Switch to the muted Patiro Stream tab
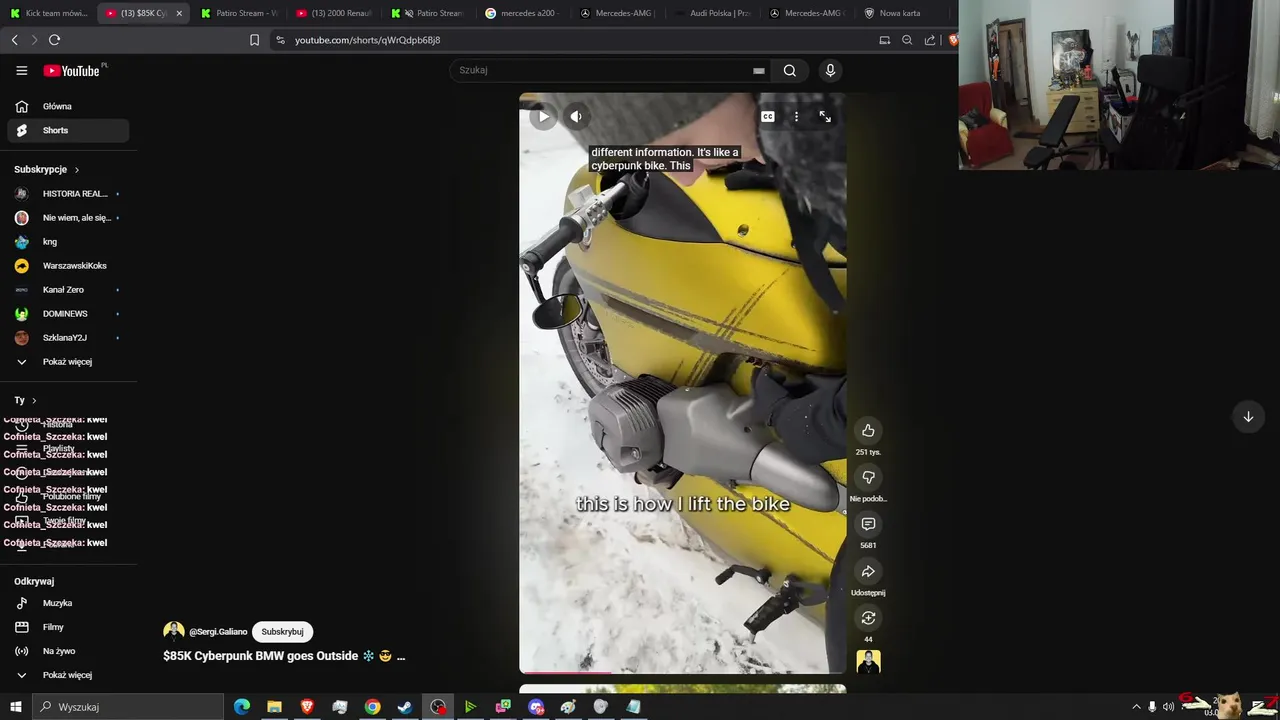The image size is (1280, 720). pyautogui.click(x=428, y=13)
